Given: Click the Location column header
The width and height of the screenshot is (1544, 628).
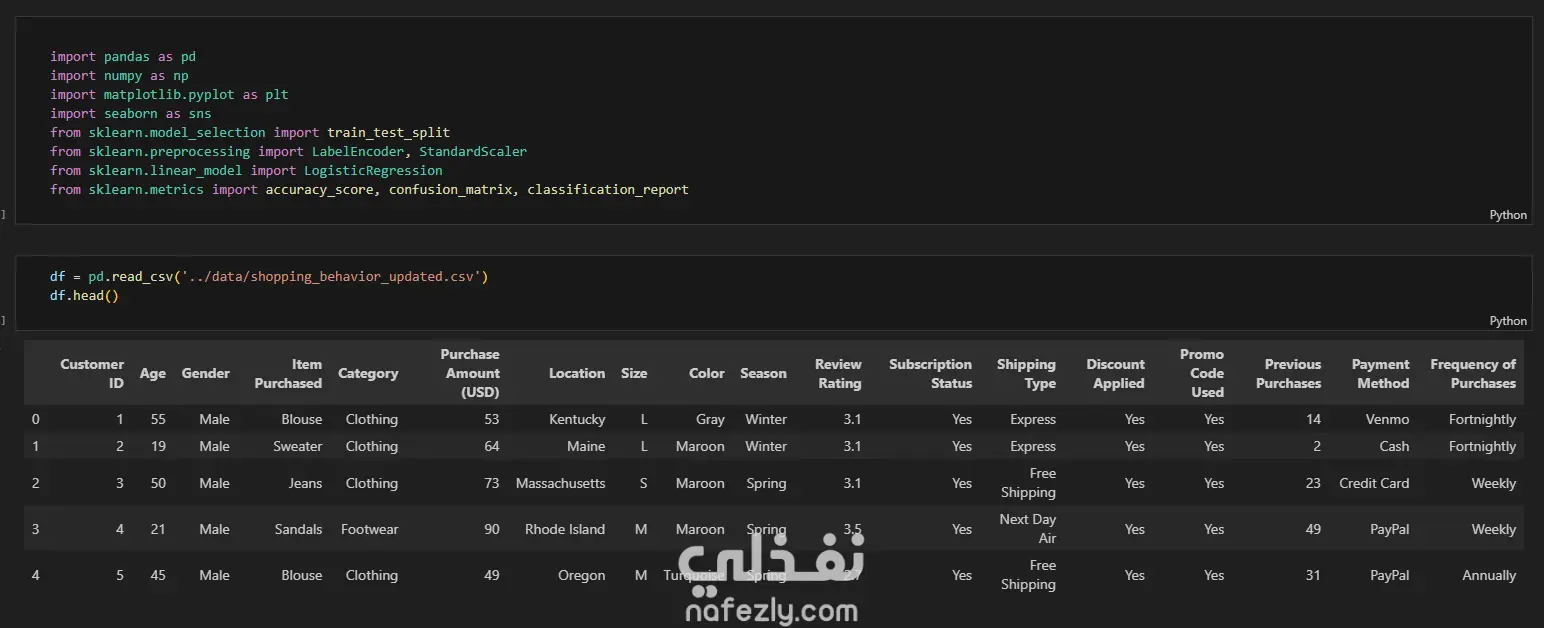Looking at the screenshot, I should [x=577, y=373].
